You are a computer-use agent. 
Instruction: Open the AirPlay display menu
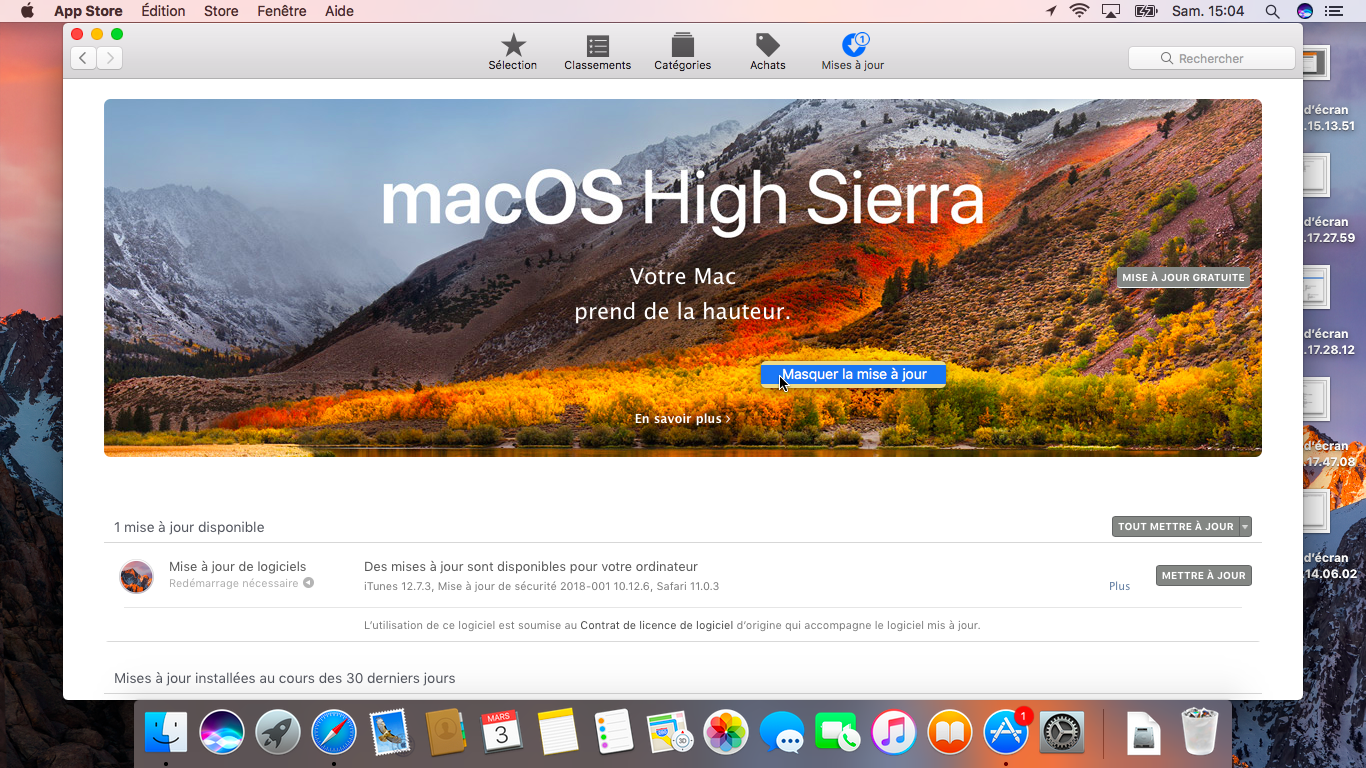[x=1111, y=11]
